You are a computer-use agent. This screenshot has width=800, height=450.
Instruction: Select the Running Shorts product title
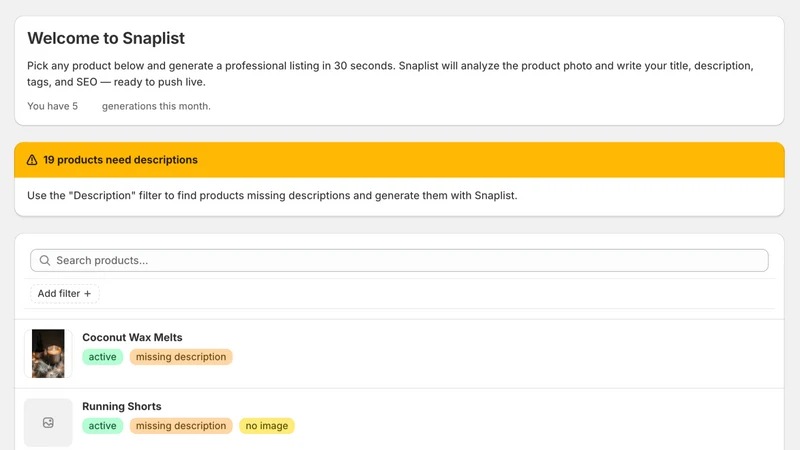(x=121, y=406)
